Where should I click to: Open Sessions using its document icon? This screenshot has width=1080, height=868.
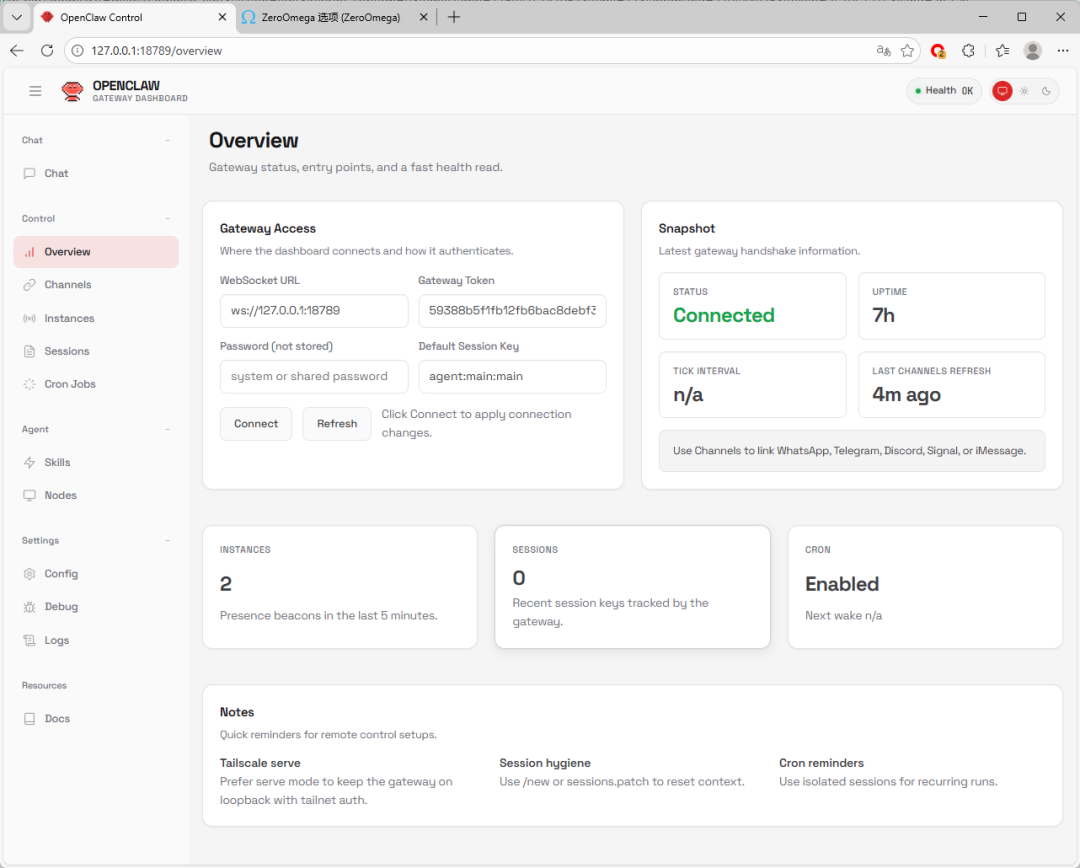tap(30, 351)
